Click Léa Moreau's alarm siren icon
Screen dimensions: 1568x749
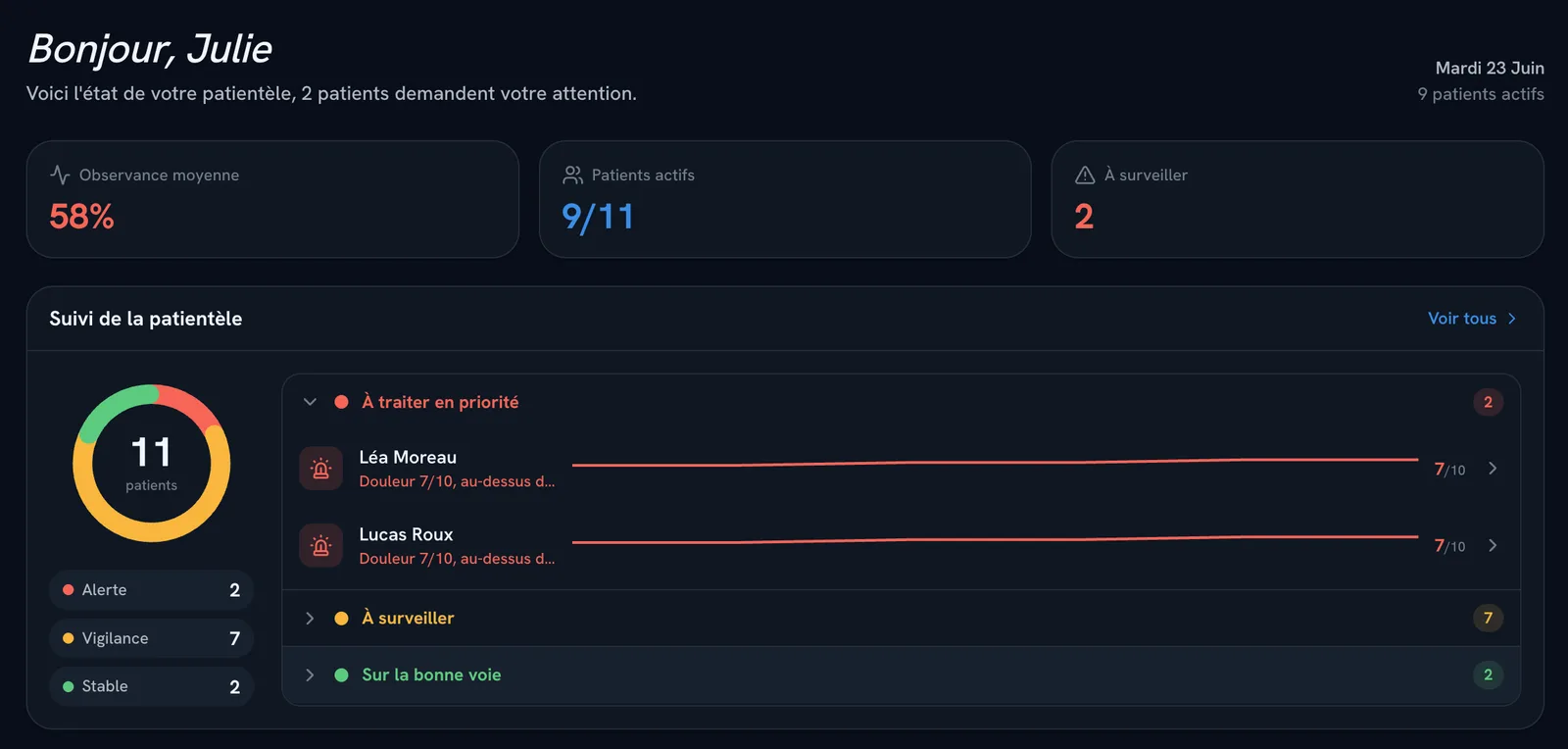click(320, 469)
